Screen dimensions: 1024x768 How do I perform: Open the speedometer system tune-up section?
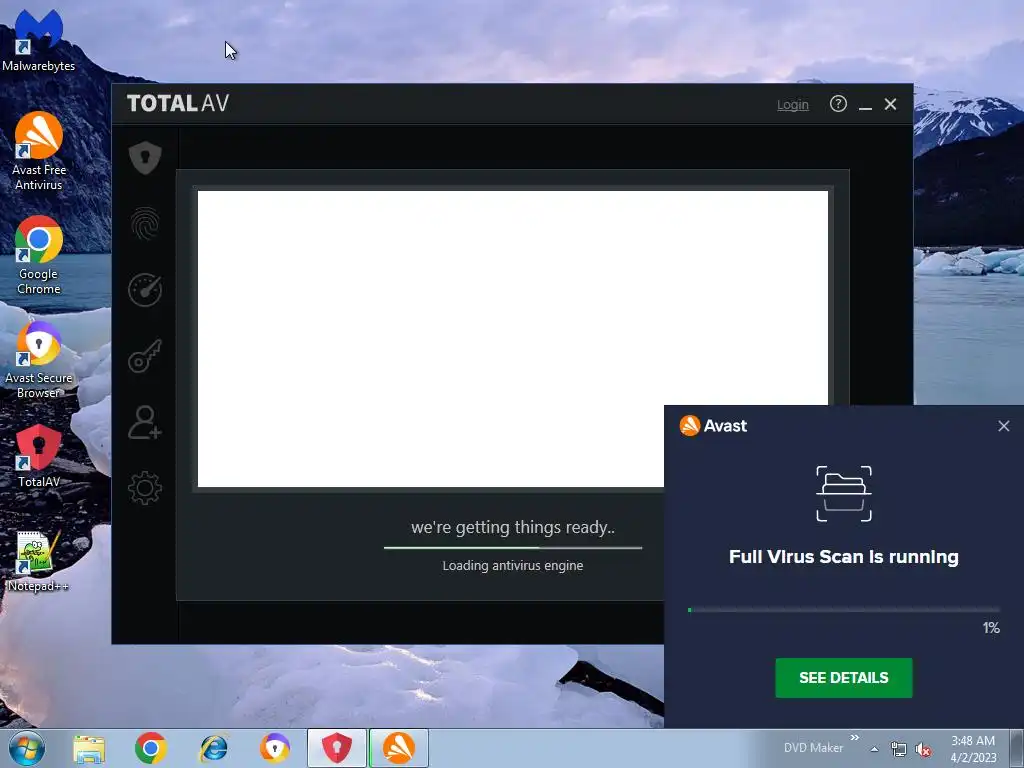(145, 290)
